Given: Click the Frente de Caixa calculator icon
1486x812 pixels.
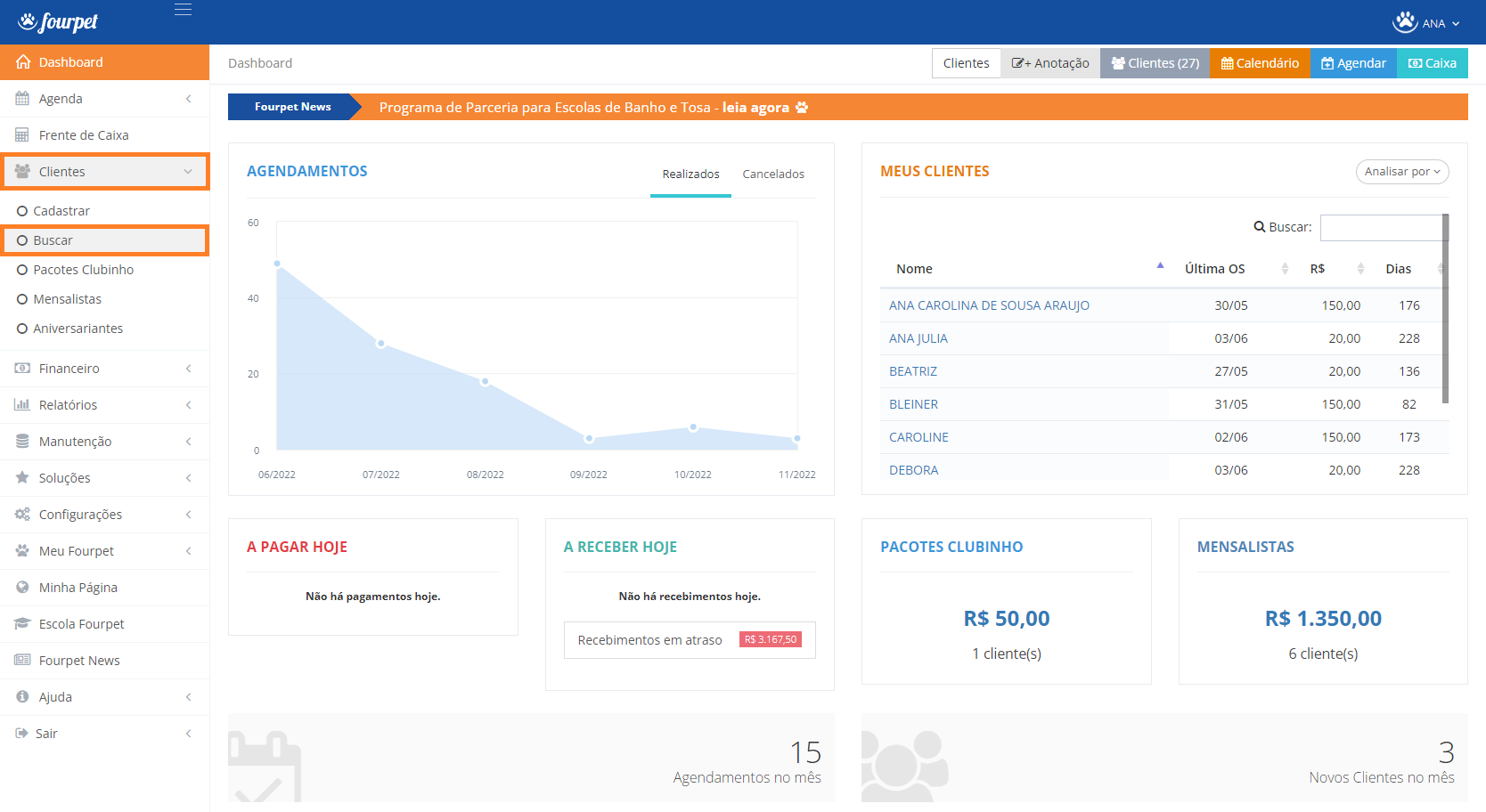Looking at the screenshot, I should [x=22, y=135].
